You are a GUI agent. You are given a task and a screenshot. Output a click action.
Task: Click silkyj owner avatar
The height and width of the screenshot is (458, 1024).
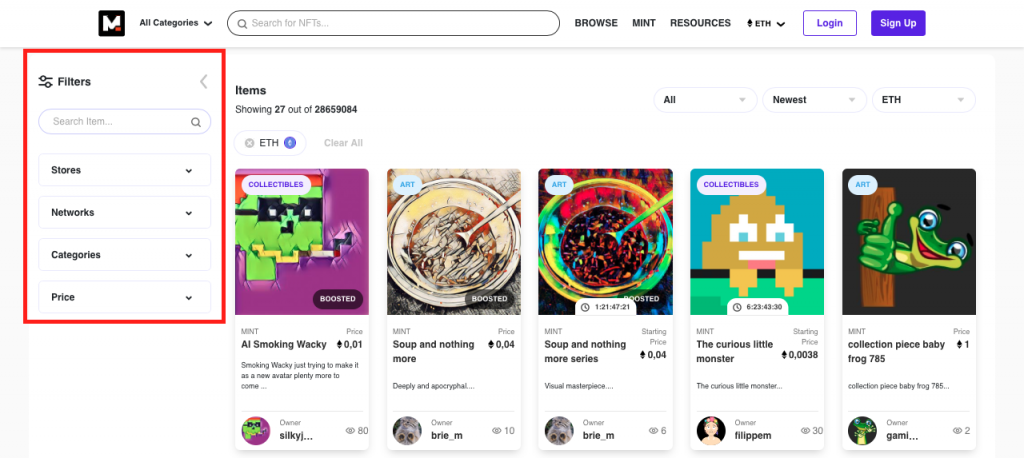[x=256, y=431]
